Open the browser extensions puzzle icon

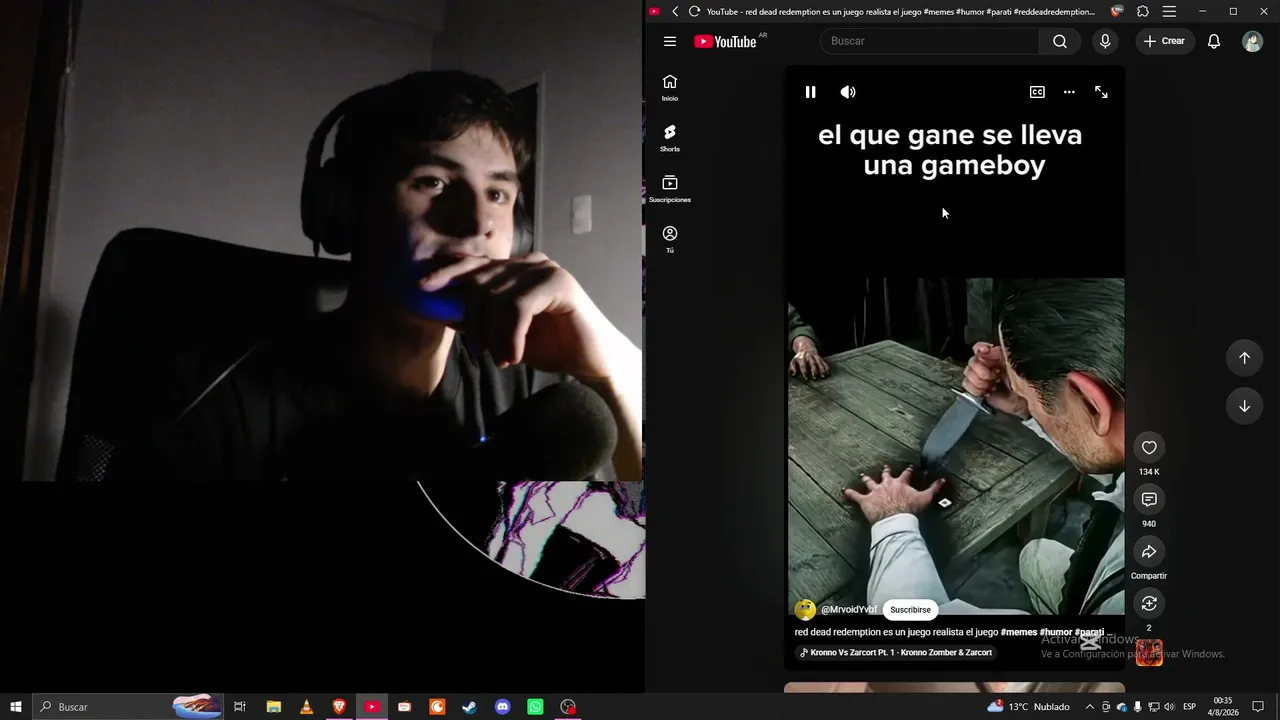click(1143, 12)
